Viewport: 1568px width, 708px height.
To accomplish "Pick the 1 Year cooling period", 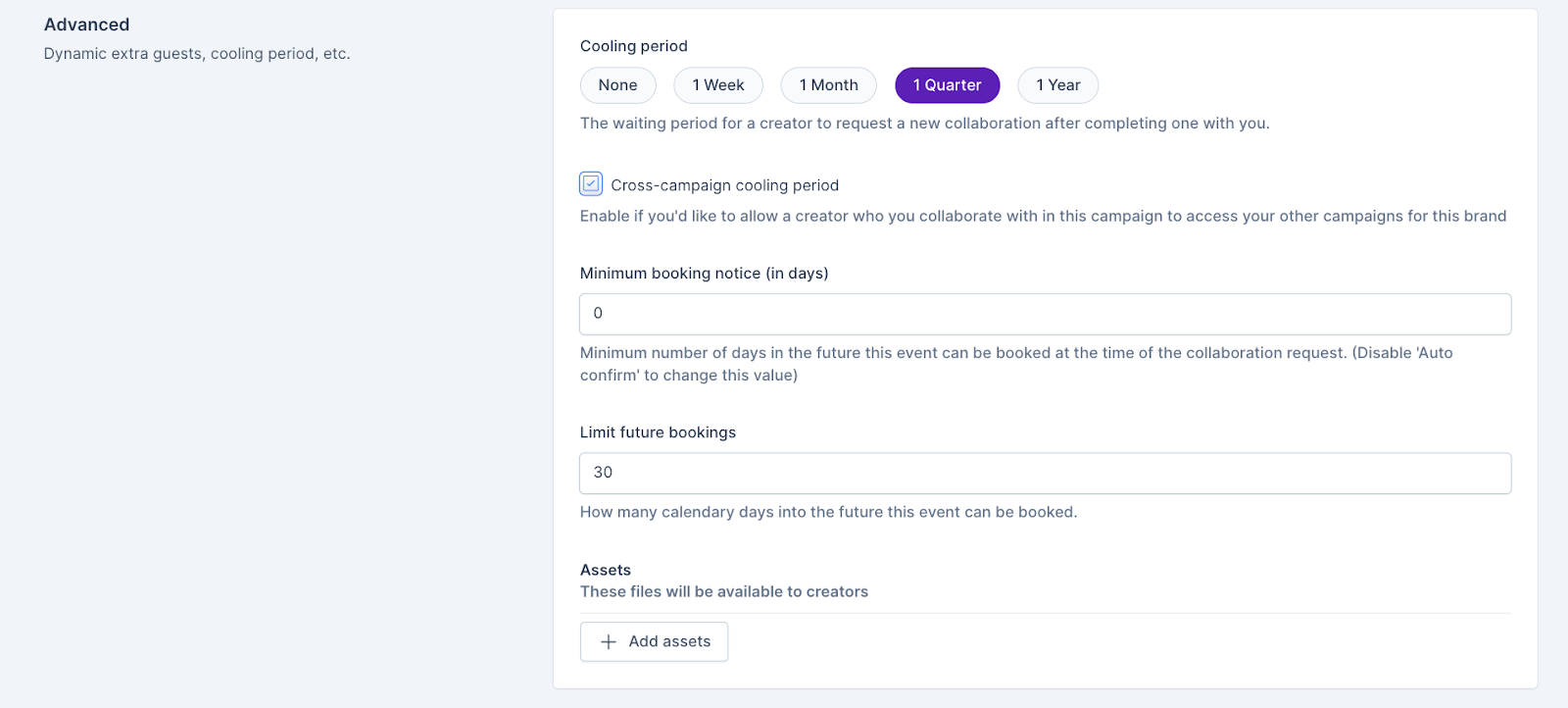I will [x=1057, y=85].
